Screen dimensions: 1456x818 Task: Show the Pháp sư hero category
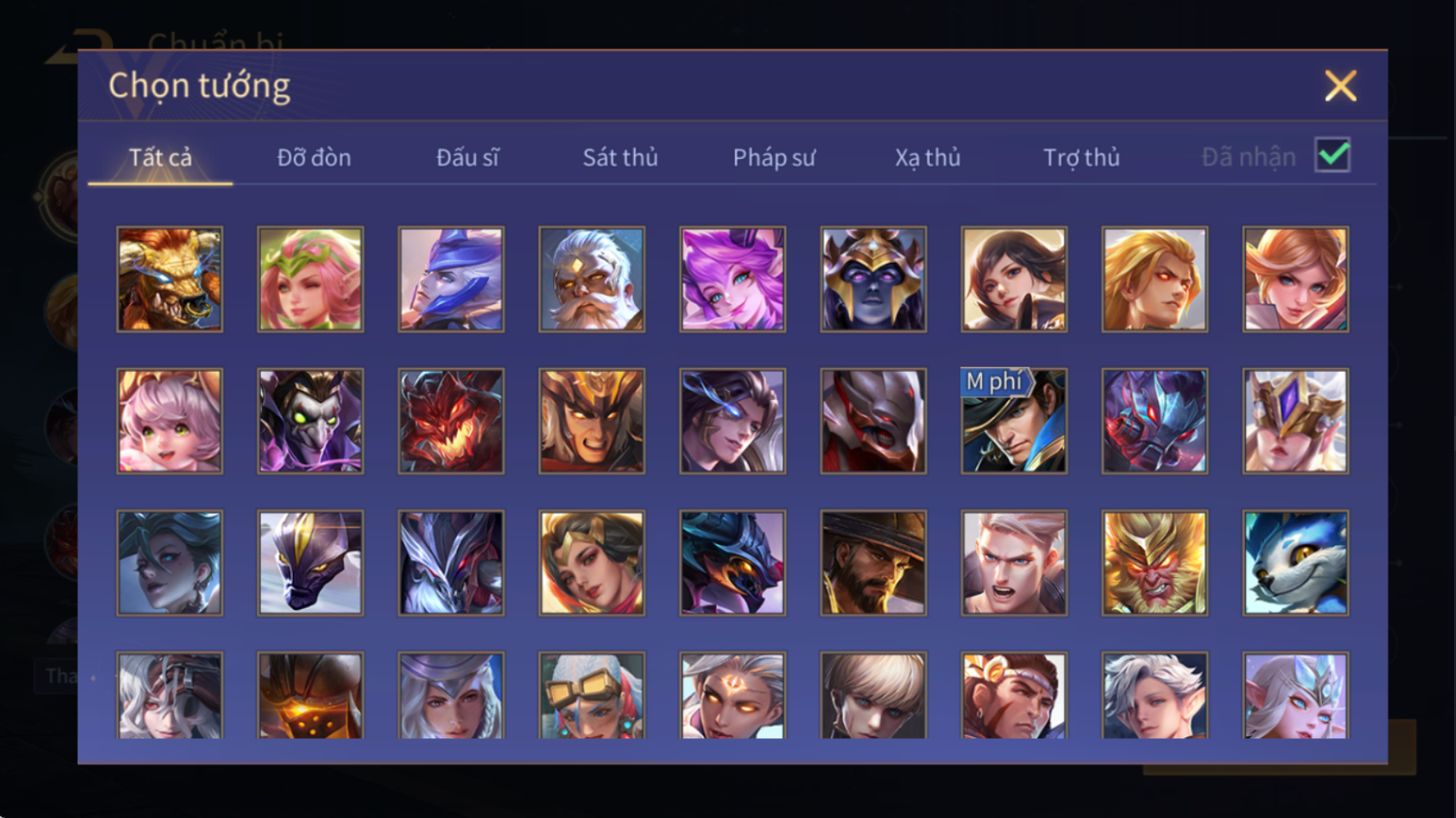(x=774, y=157)
